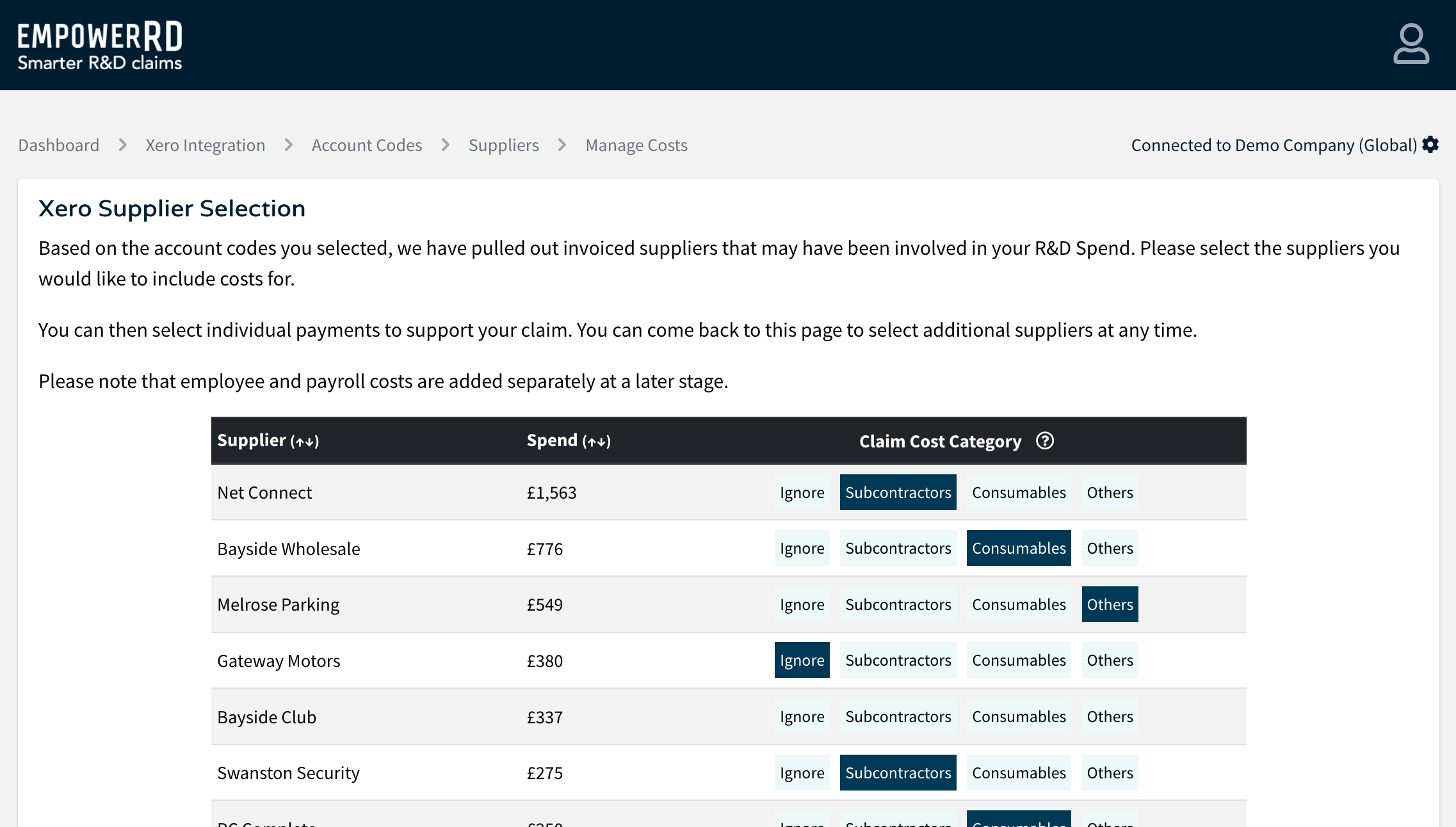This screenshot has width=1456, height=827.
Task: Click the £549 spend value
Action: point(544,604)
